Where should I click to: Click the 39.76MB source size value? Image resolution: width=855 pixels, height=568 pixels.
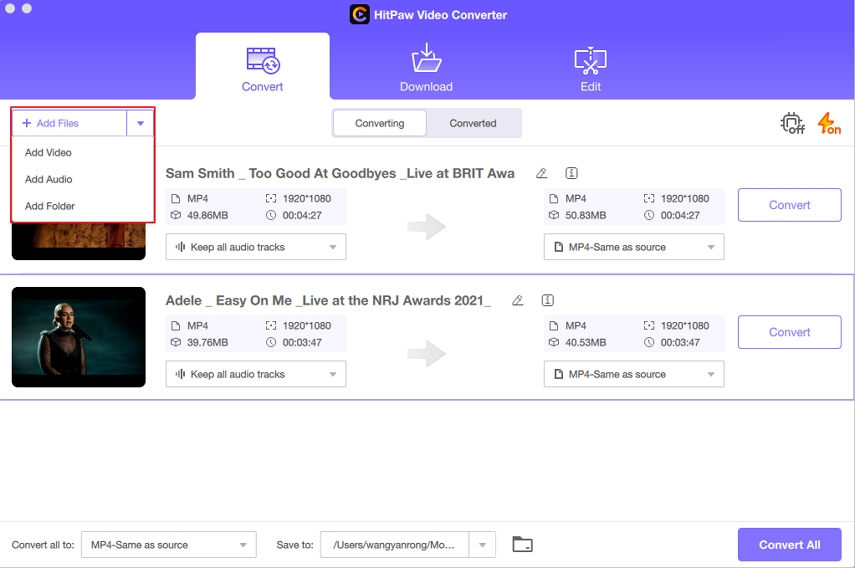point(207,342)
